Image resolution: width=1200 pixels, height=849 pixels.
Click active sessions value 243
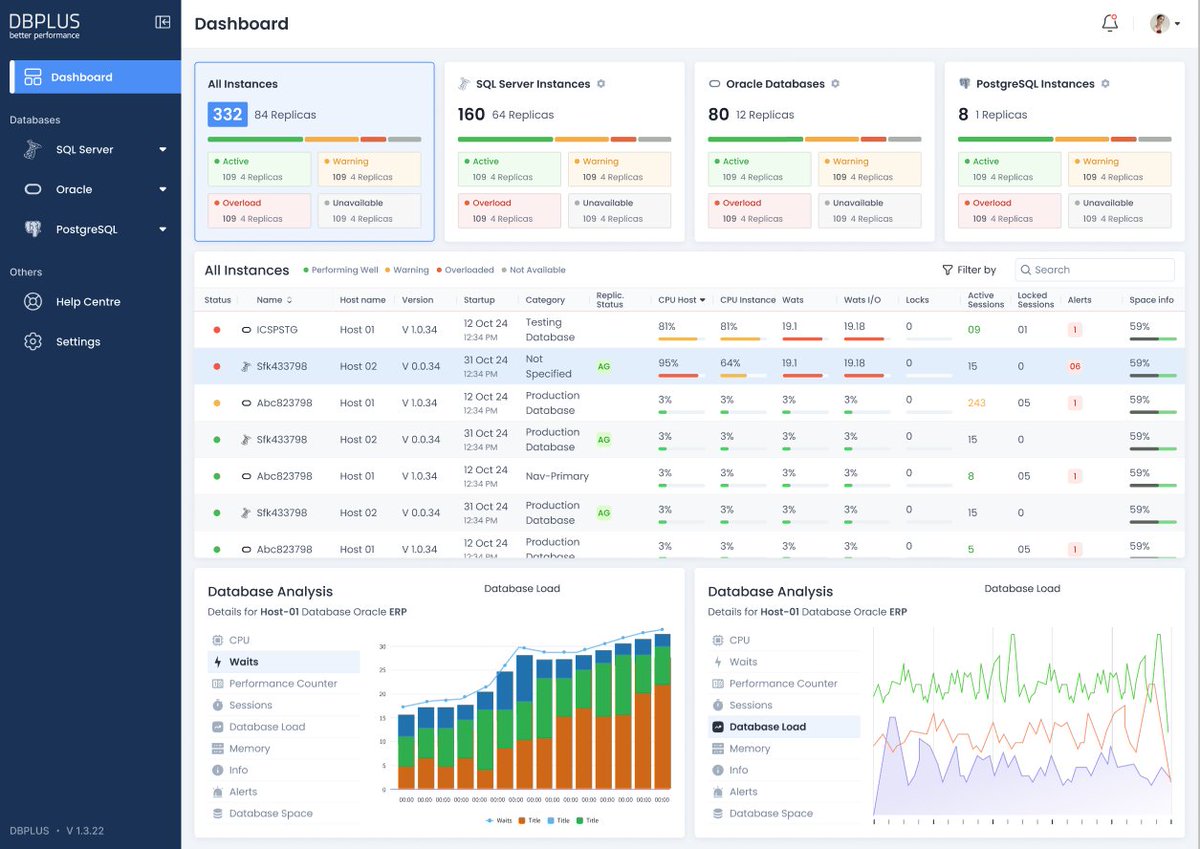[x=977, y=403]
